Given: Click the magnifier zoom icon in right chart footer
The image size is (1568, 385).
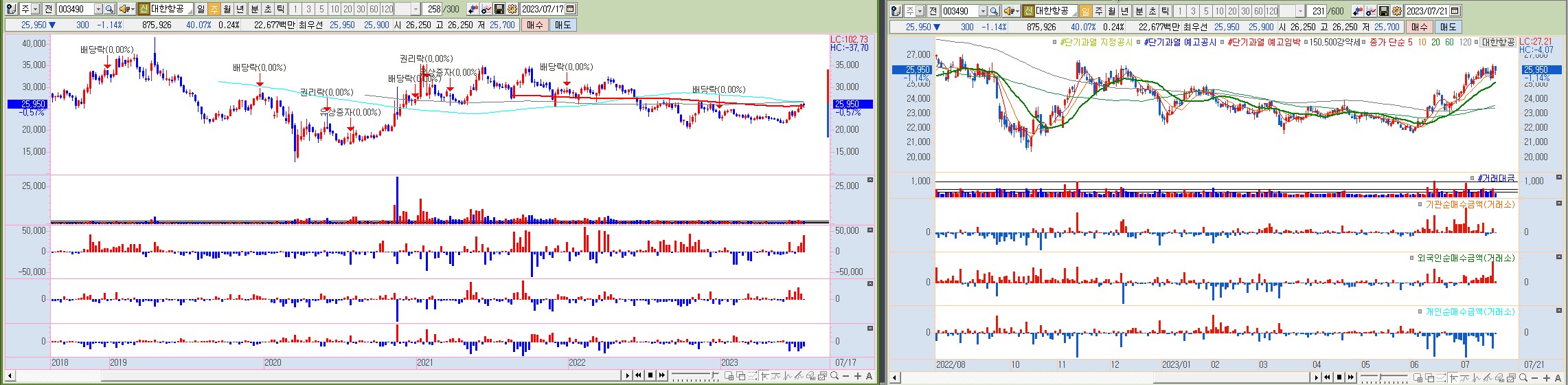Looking at the screenshot, I should point(1523,377).
